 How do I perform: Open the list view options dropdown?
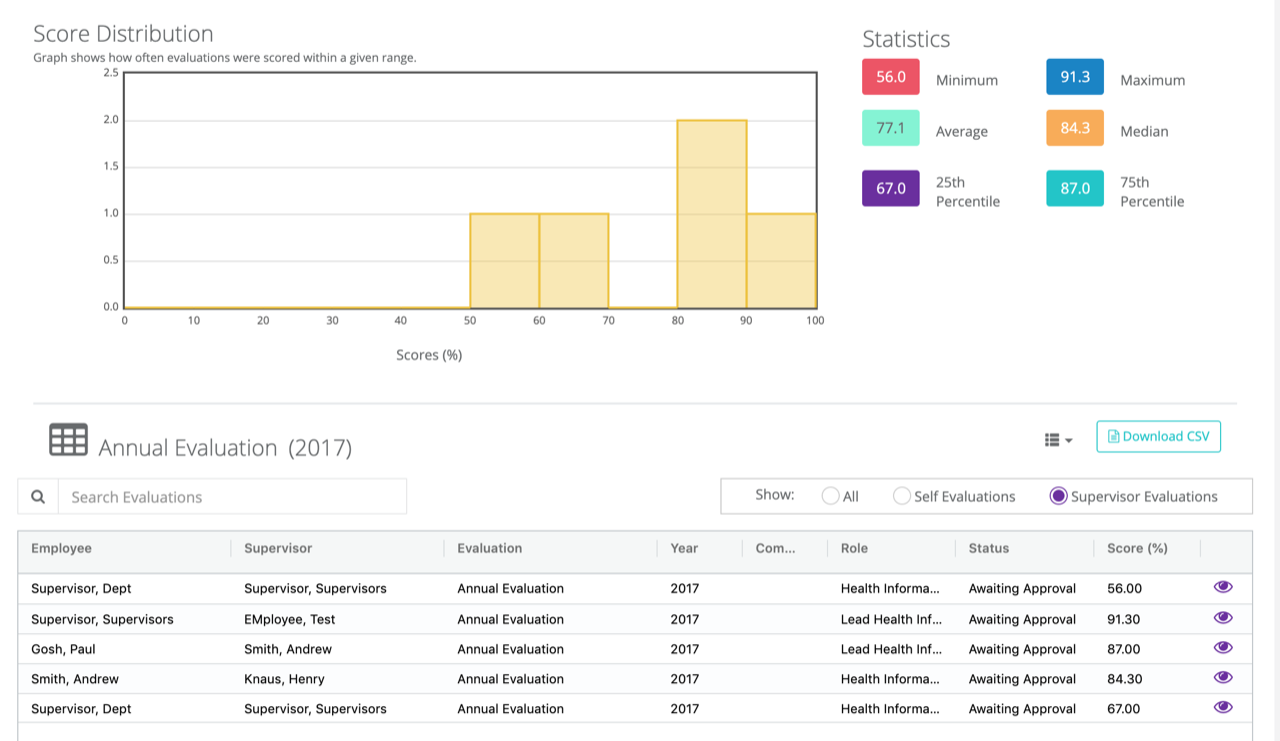(1058, 440)
